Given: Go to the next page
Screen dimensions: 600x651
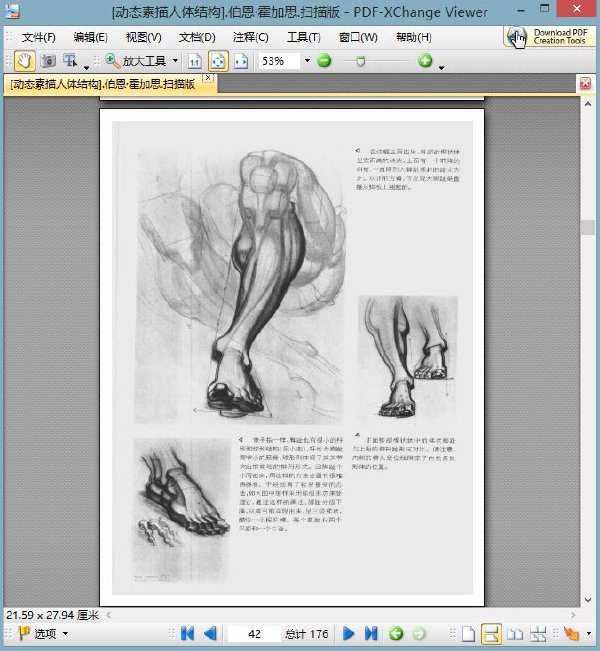Looking at the screenshot, I should pyautogui.click(x=348, y=634).
